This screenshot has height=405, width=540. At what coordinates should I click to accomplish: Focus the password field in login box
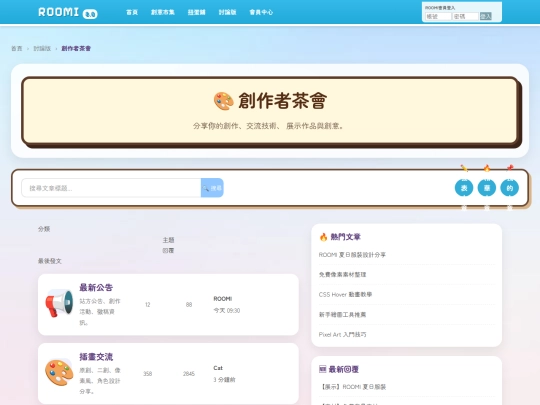tap(465, 16)
